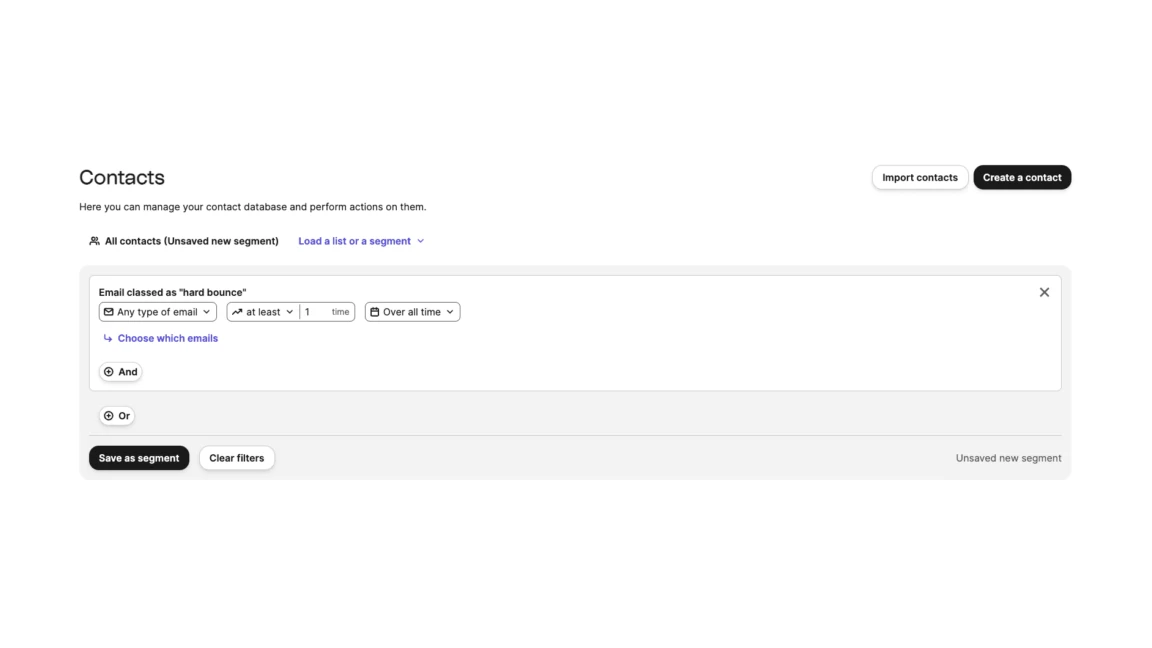Viewport: 1152px width, 648px height.
Task: Click the arrow icon before Choose which emails
Action: (x=108, y=339)
